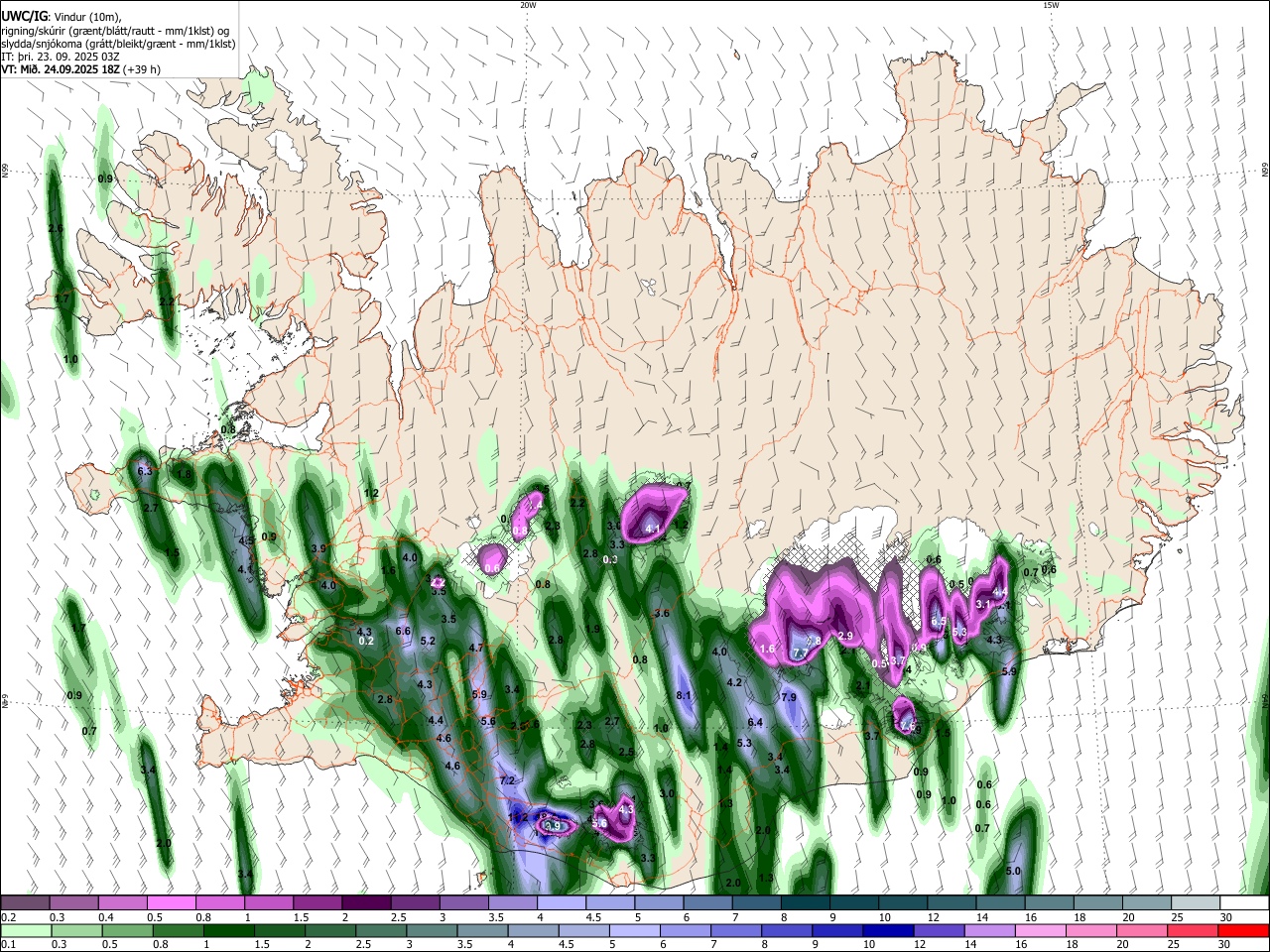
Task: Click the medium green 0.5 rain legend swatch
Action: [x=127, y=931]
